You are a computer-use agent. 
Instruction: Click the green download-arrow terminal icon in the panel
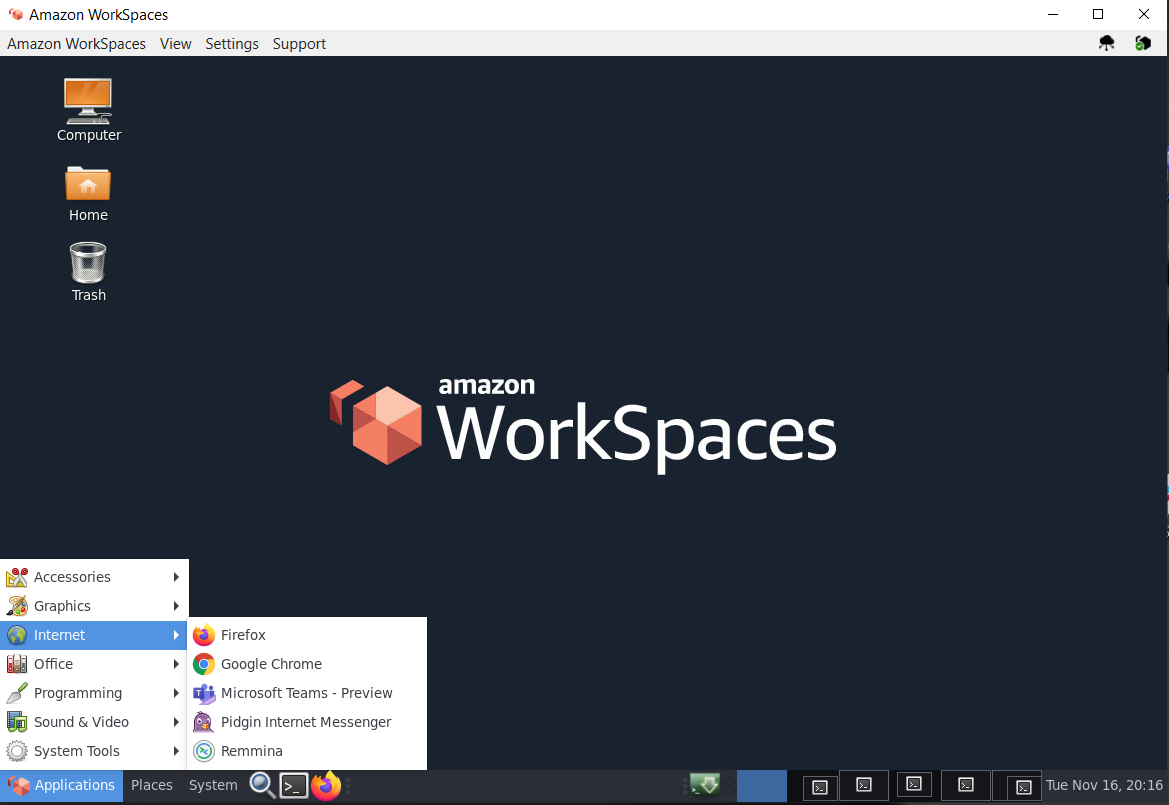tap(705, 784)
